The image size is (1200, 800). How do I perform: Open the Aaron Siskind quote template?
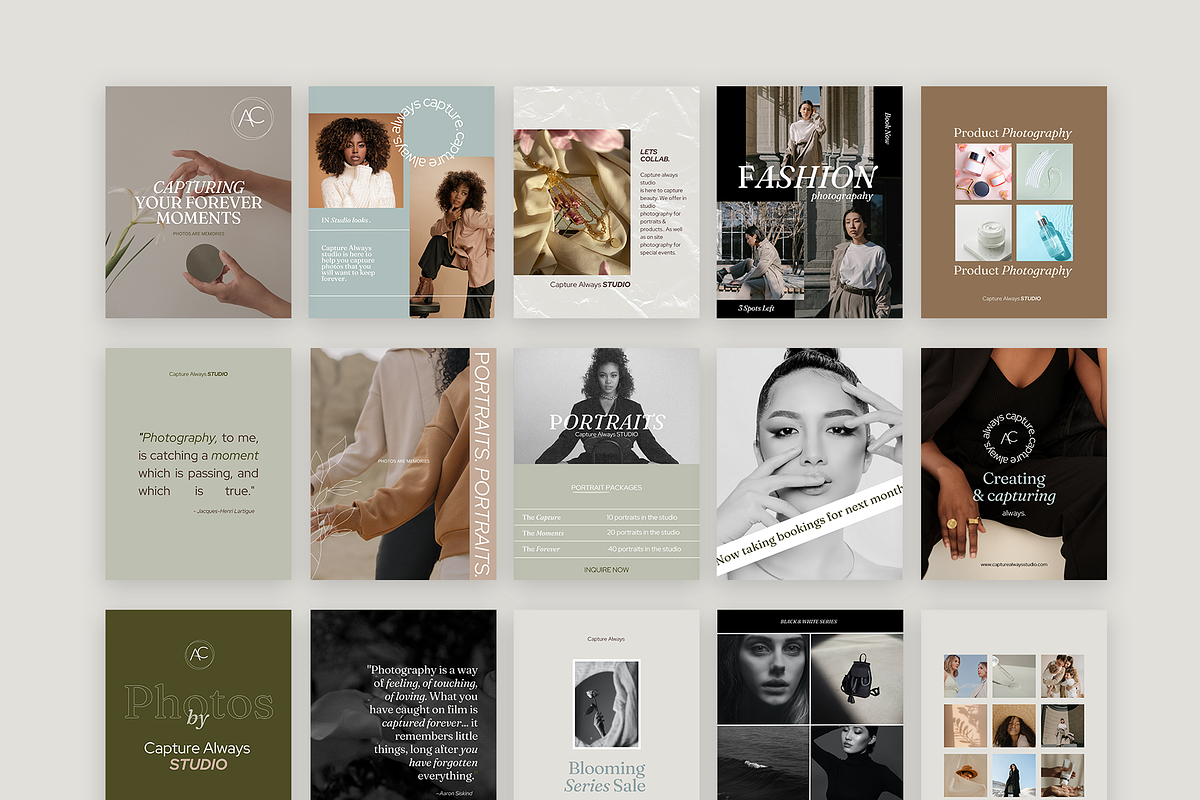click(403, 705)
